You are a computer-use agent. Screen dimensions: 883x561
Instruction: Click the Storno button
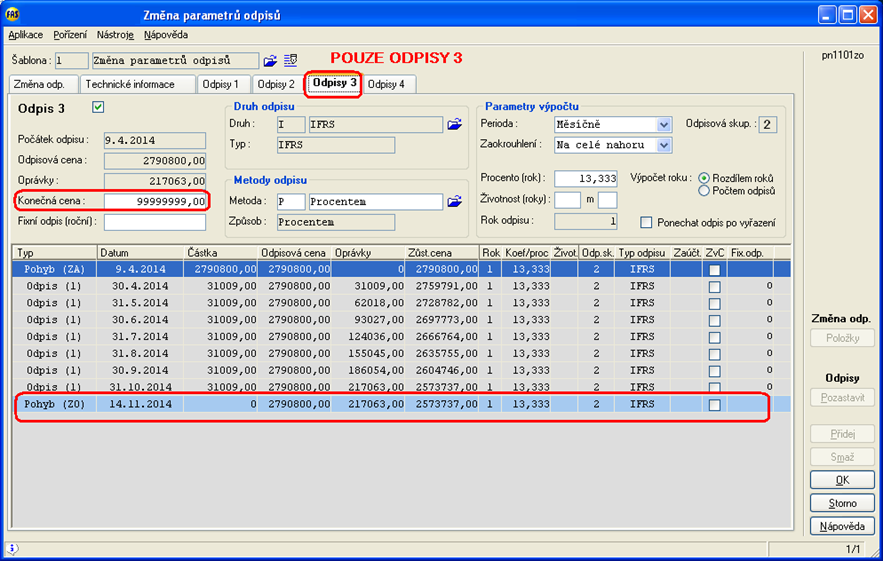tap(842, 503)
